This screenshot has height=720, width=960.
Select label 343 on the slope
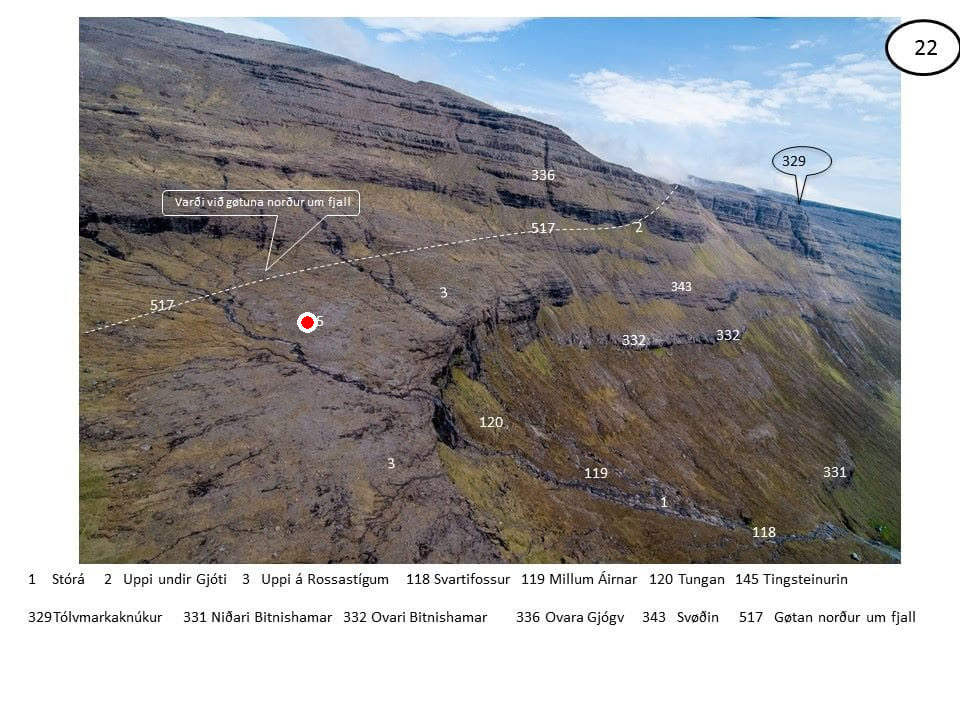pyautogui.click(x=681, y=287)
